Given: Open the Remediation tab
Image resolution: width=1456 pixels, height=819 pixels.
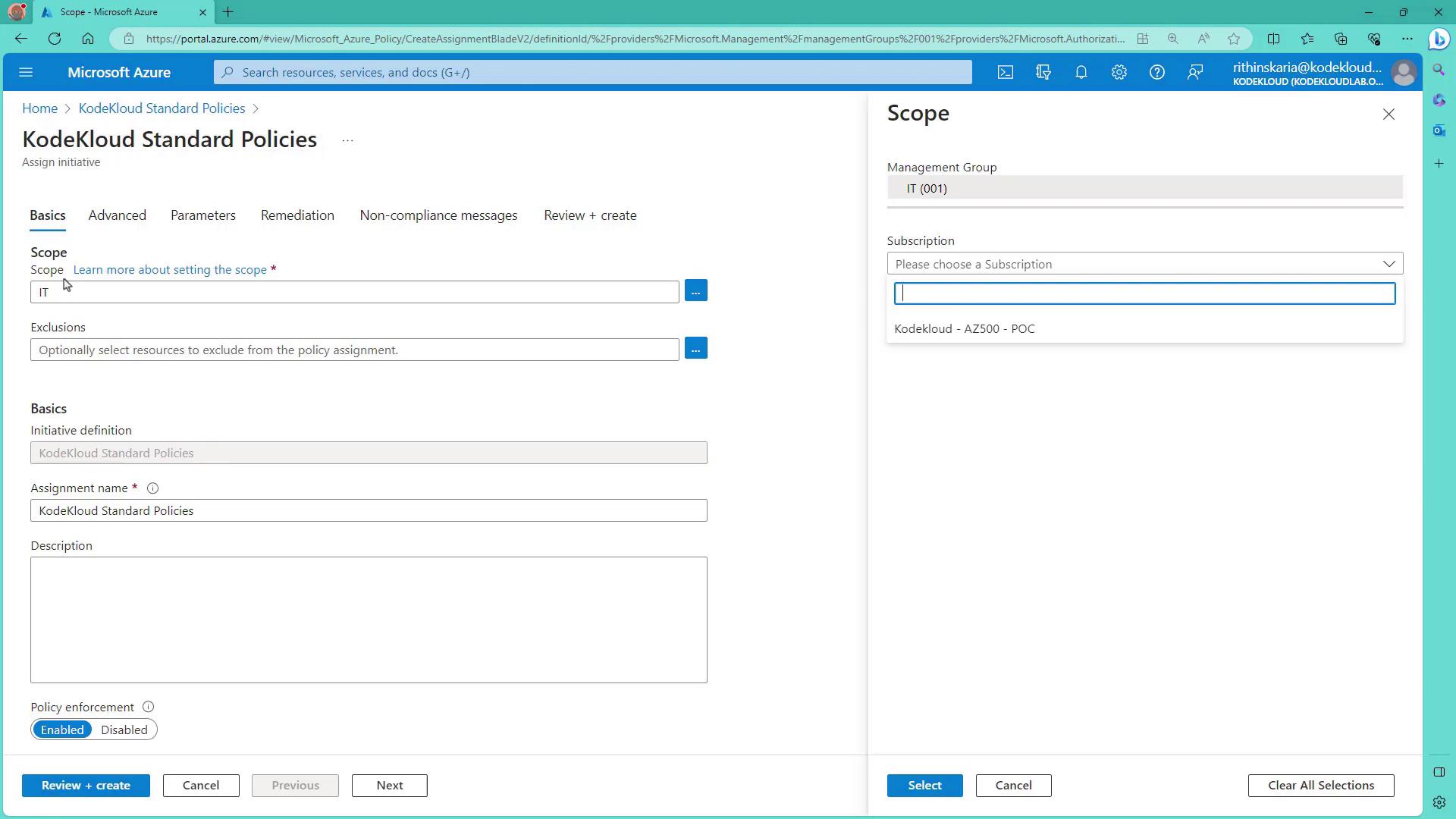Looking at the screenshot, I should tap(297, 215).
